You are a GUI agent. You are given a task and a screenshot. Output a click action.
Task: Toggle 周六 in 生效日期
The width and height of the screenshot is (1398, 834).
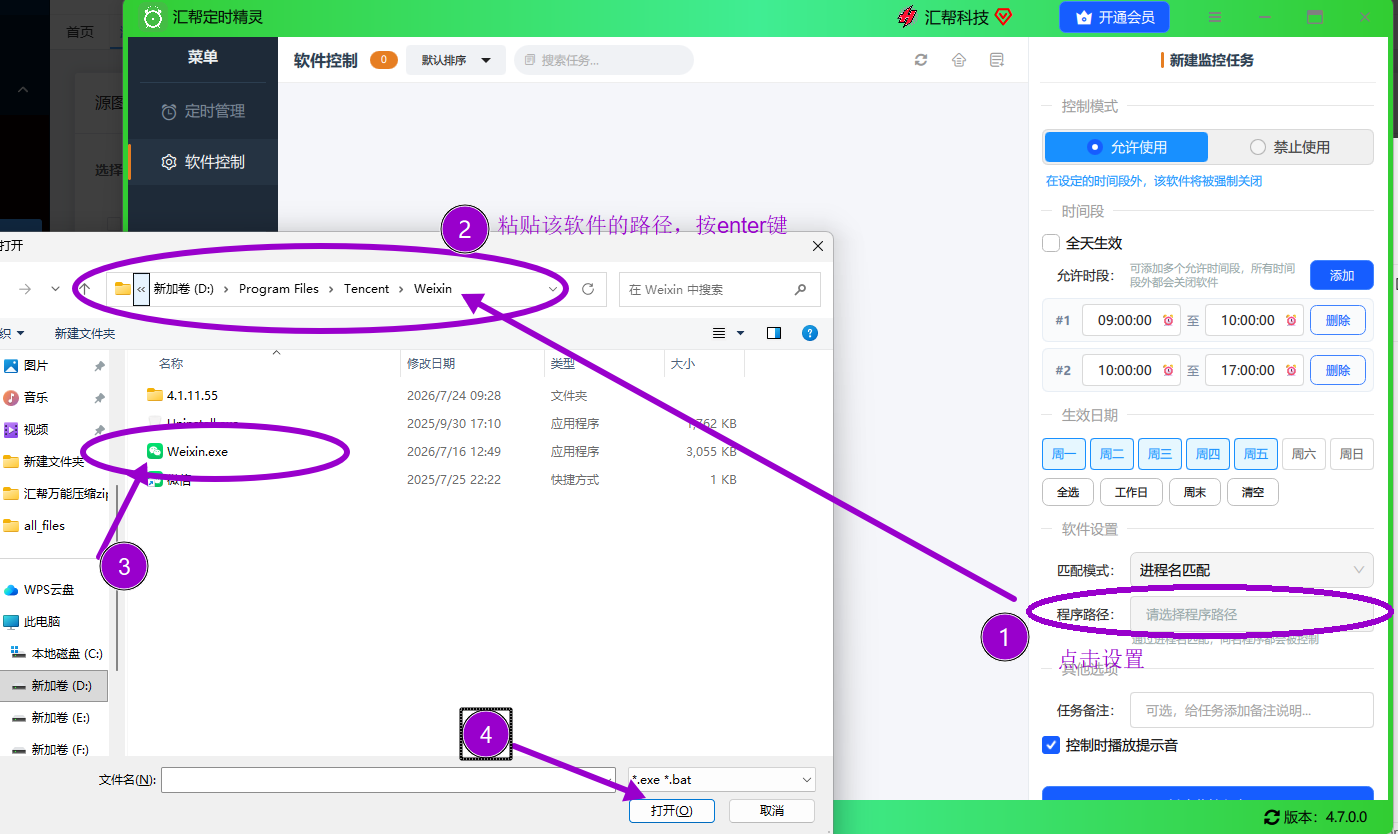tap(1304, 454)
